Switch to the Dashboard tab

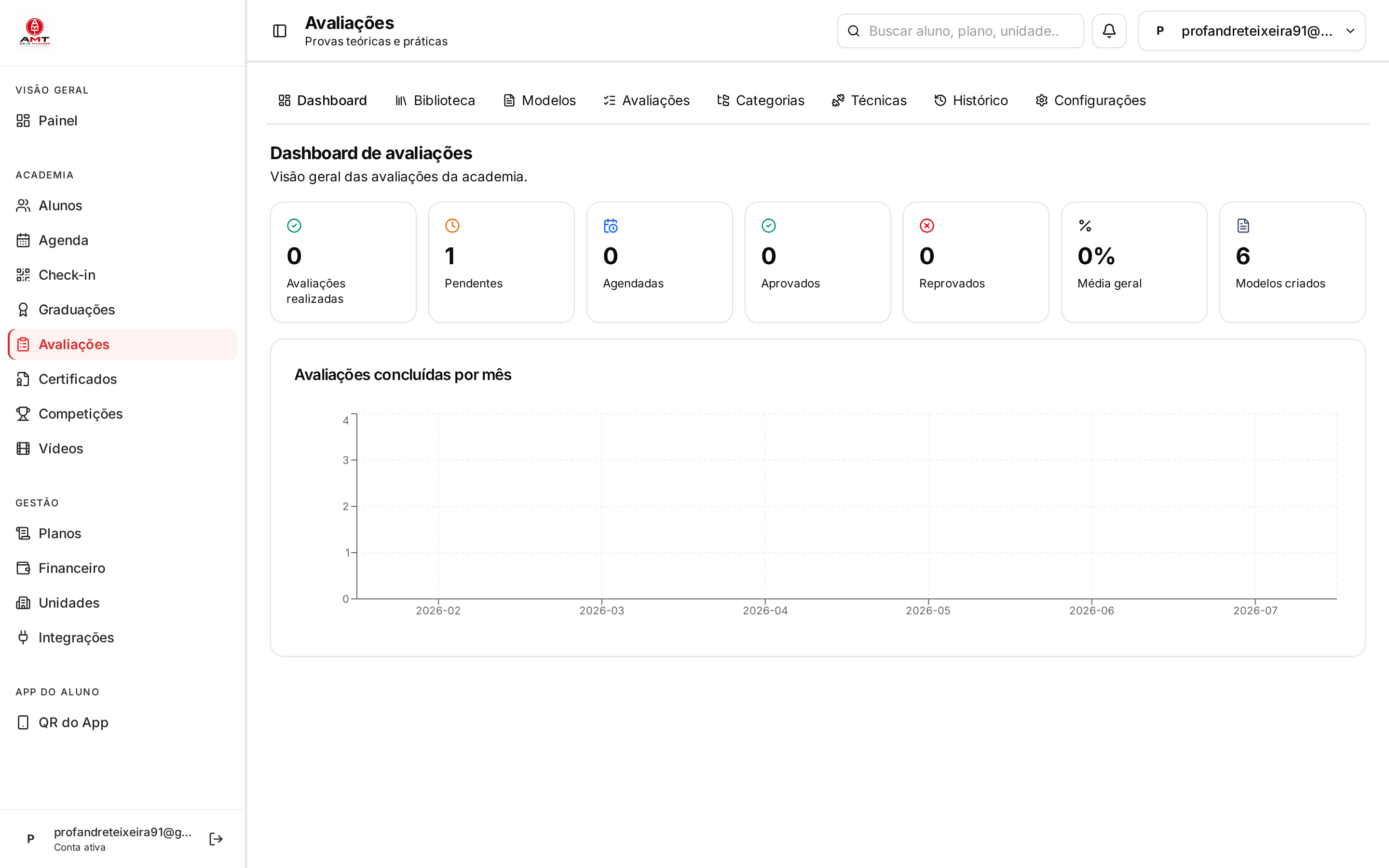pos(323,100)
